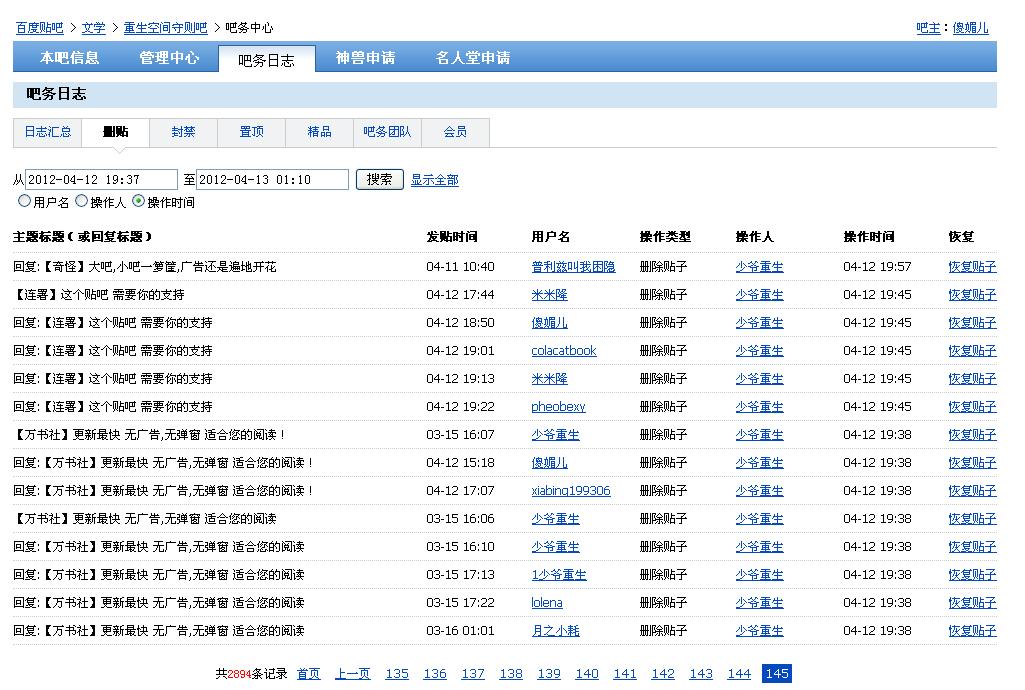The image size is (1025, 690).
Task: Click the record count 共2894条记录
Action: [252, 674]
